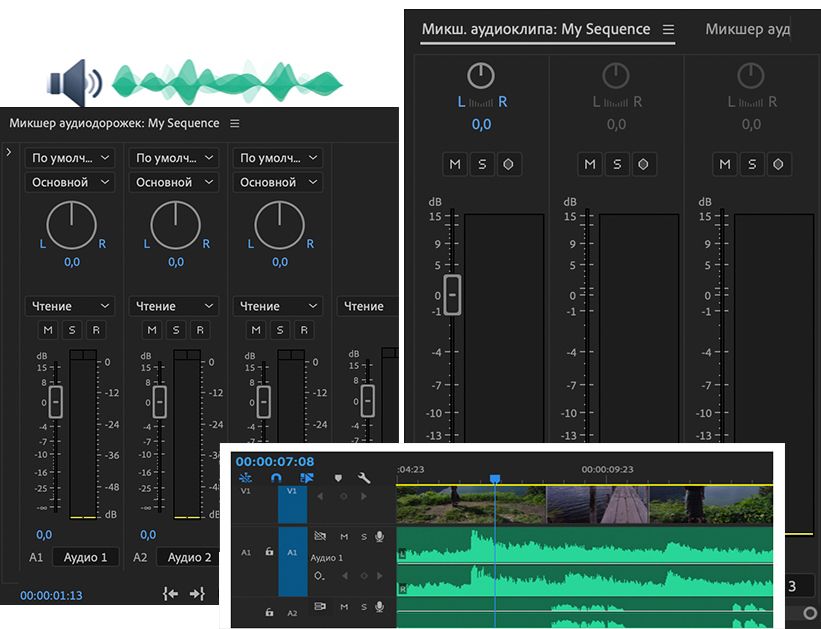The height and width of the screenshot is (629, 821).
Task: Mute first channel in Clip Mixer
Action: (455, 164)
